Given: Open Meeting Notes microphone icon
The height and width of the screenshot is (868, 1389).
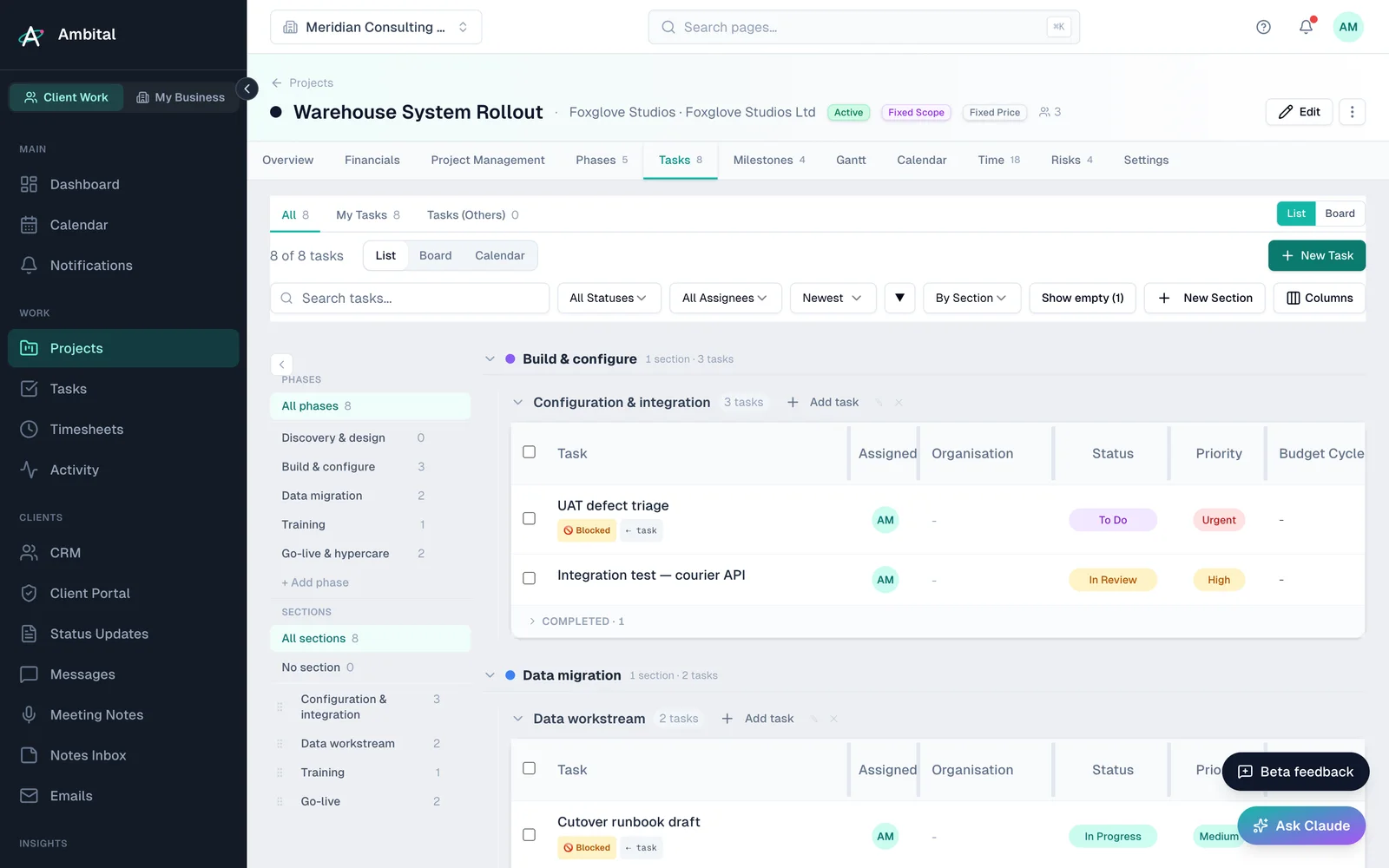Looking at the screenshot, I should pyautogui.click(x=29, y=714).
